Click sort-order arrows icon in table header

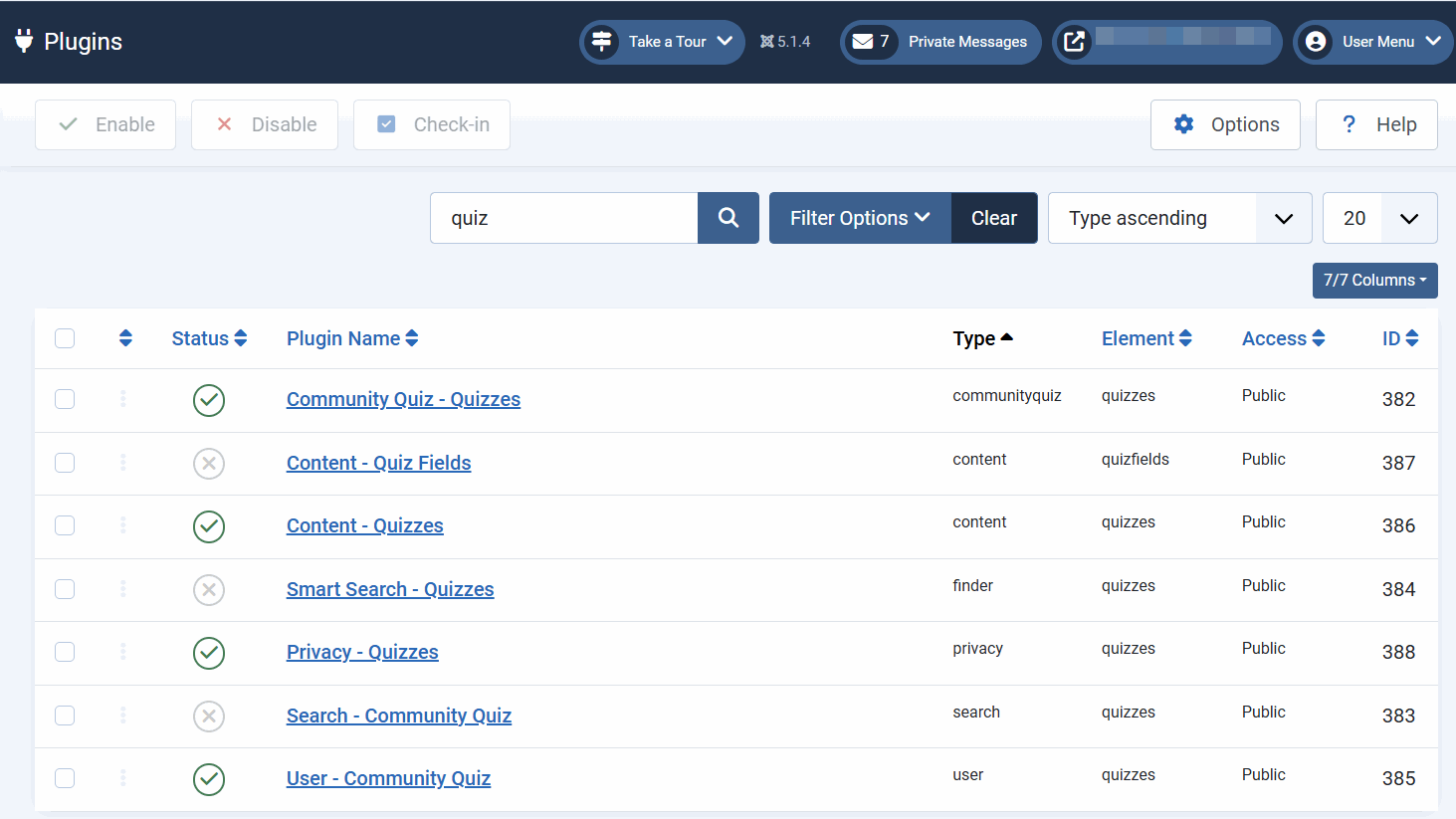pyautogui.click(x=125, y=338)
